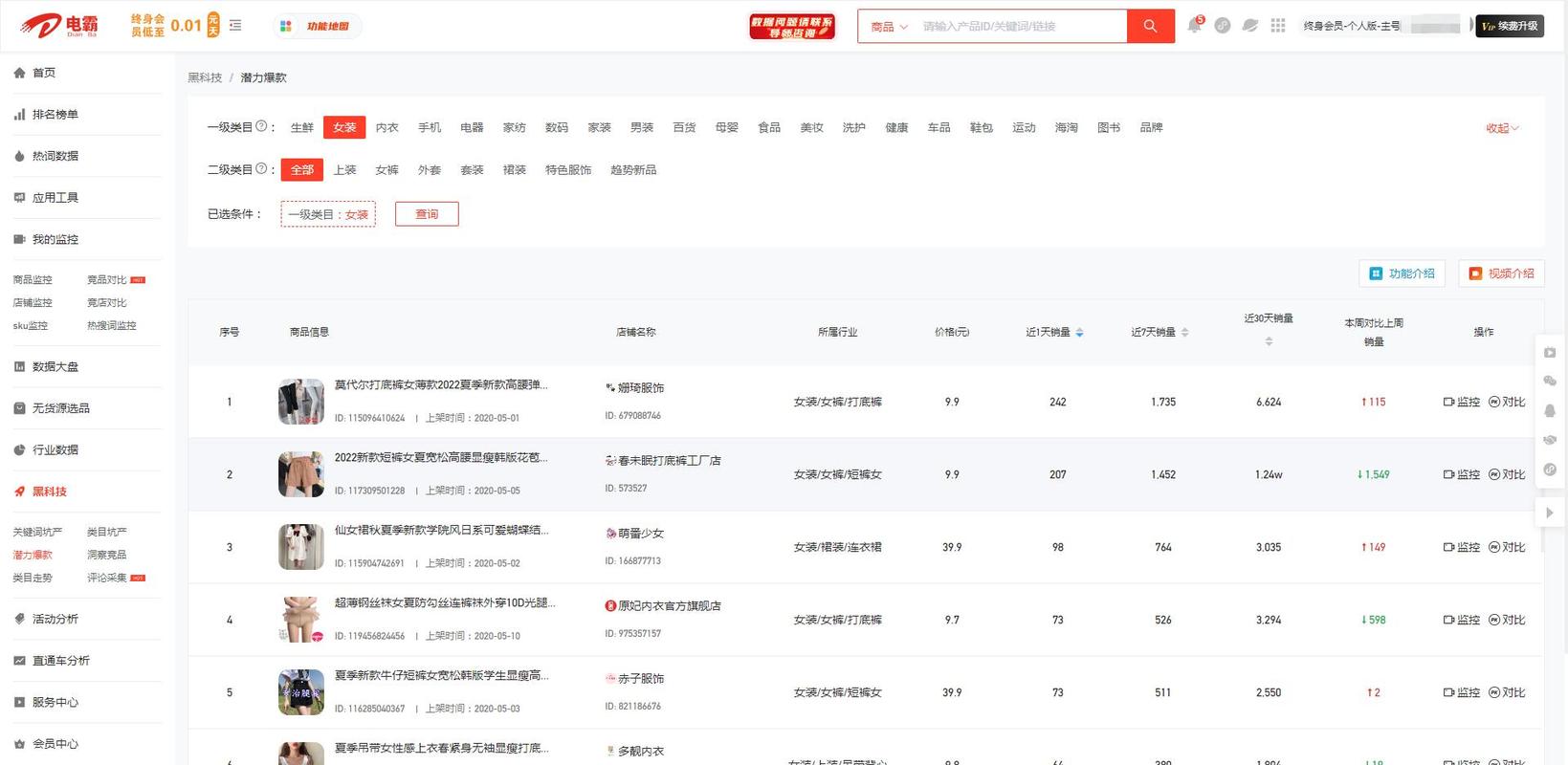Open 行业数据 in sidebar
1568x765 pixels.
click(55, 449)
